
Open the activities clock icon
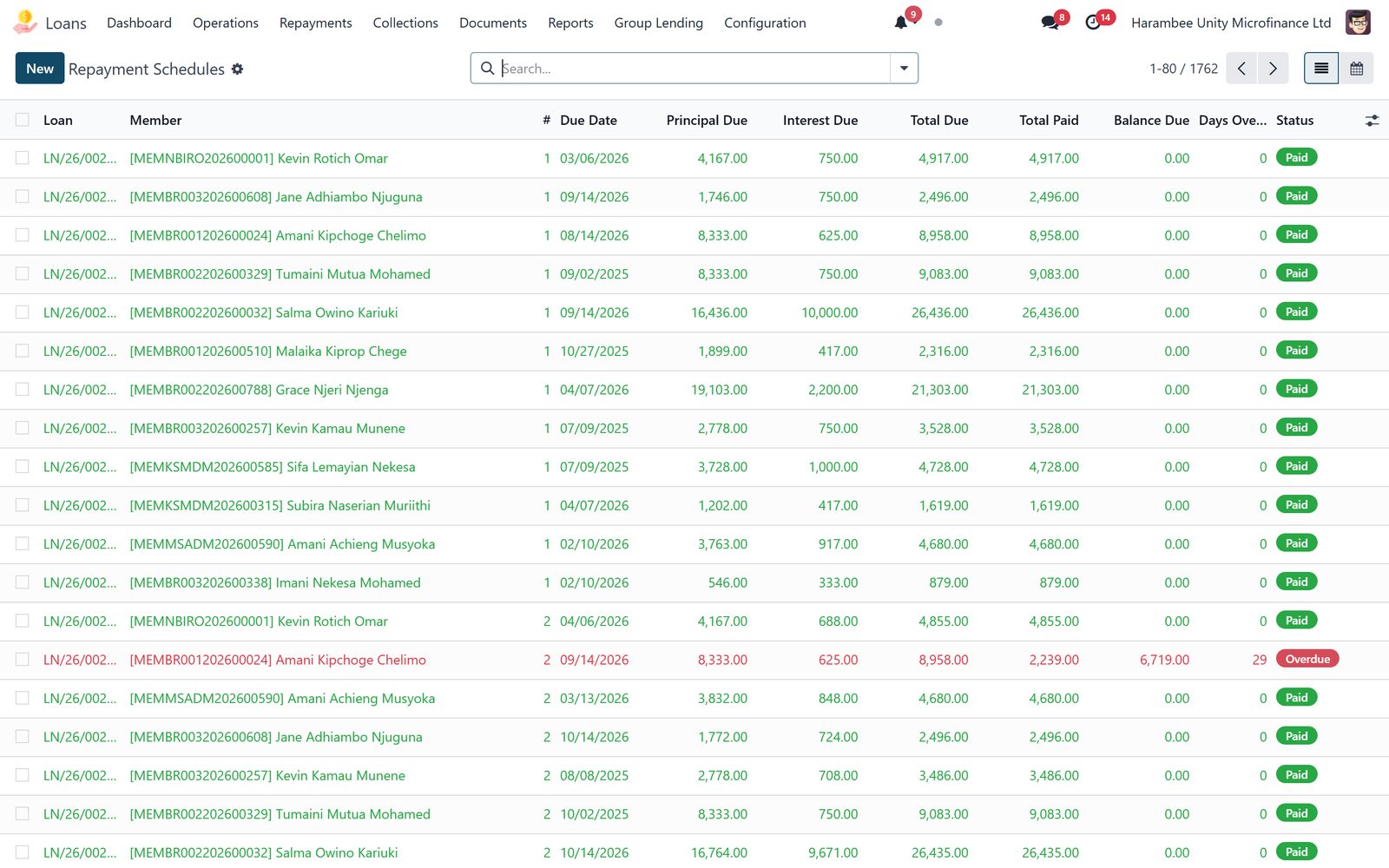tap(1093, 23)
